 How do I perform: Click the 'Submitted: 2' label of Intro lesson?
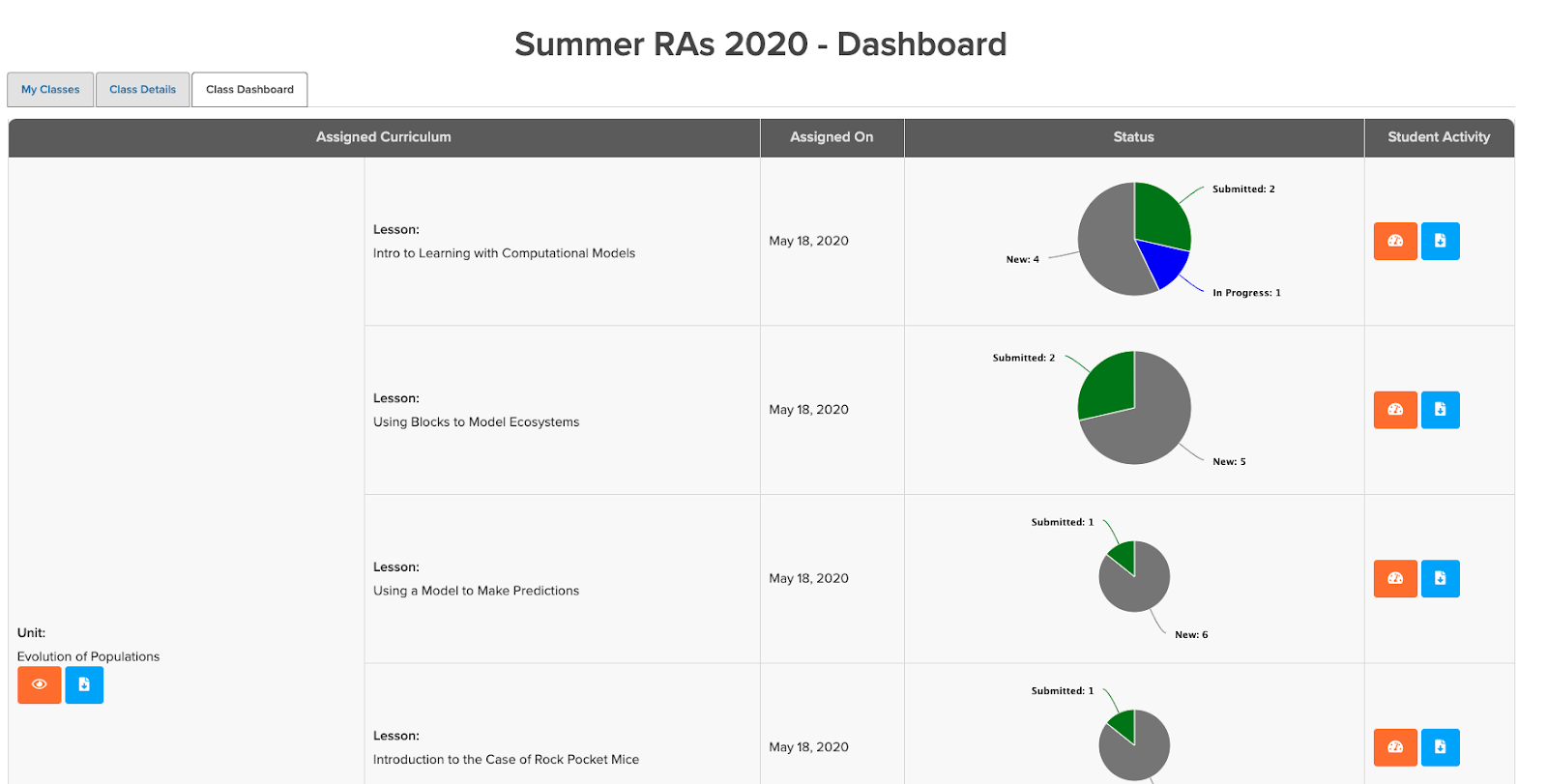click(1243, 189)
